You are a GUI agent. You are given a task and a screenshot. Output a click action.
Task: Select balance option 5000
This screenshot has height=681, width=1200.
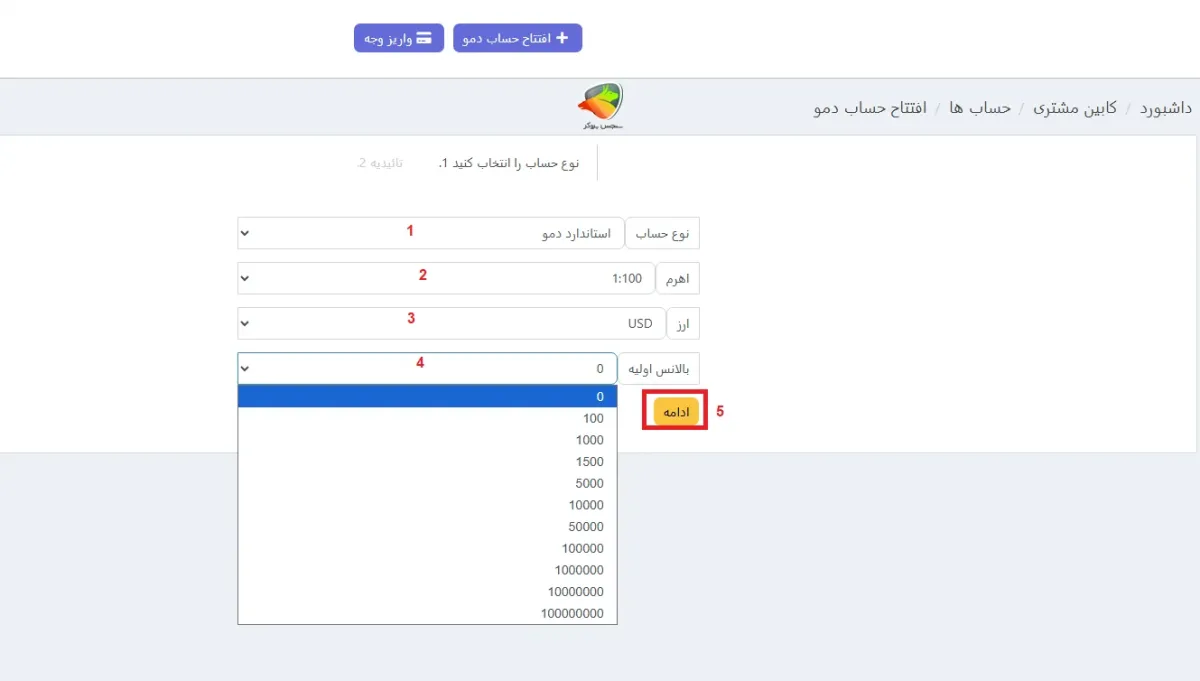(x=427, y=483)
